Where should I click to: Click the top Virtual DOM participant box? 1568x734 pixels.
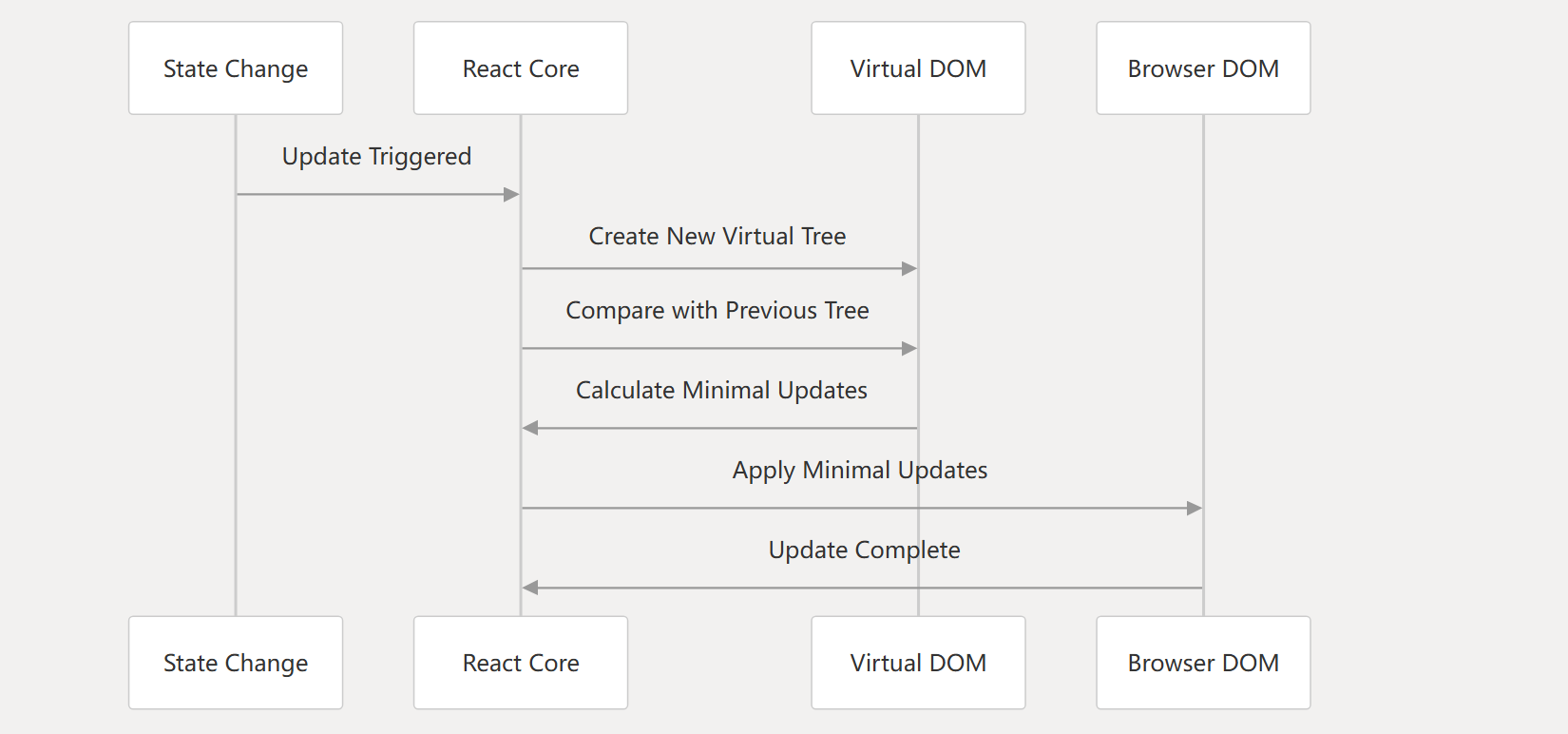click(918, 68)
